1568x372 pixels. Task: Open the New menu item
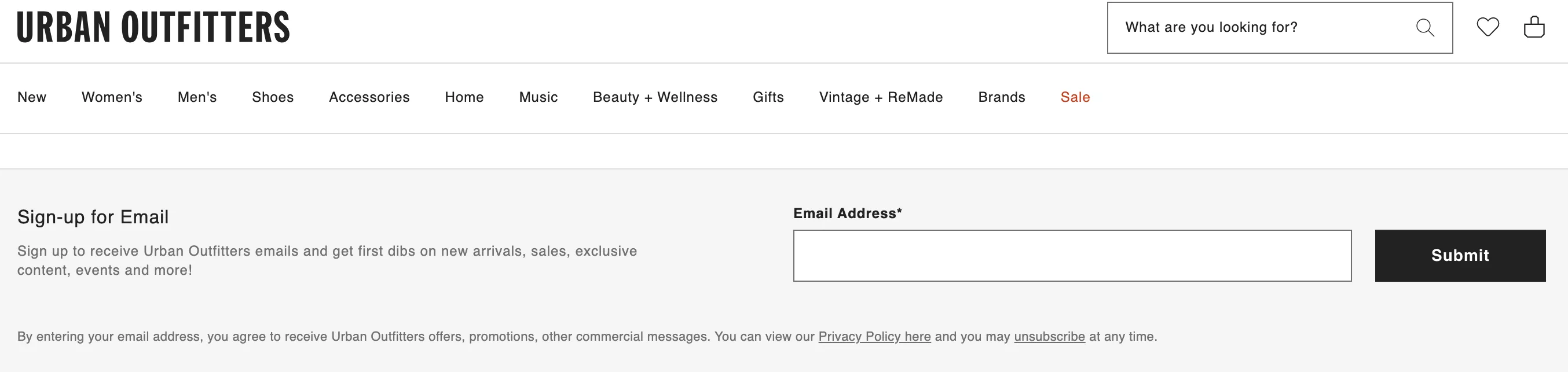point(32,97)
